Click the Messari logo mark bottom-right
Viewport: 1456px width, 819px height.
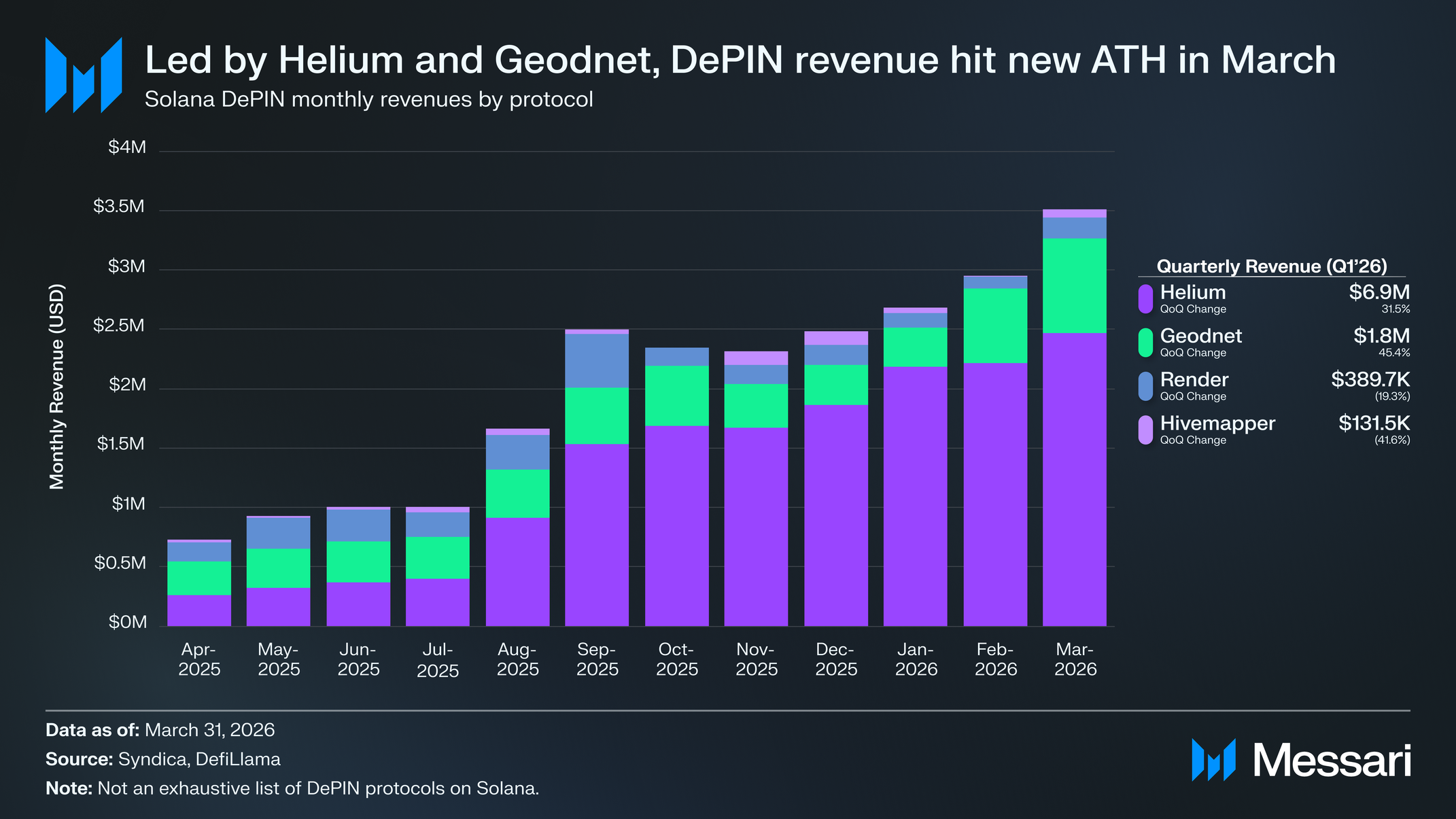1213,760
